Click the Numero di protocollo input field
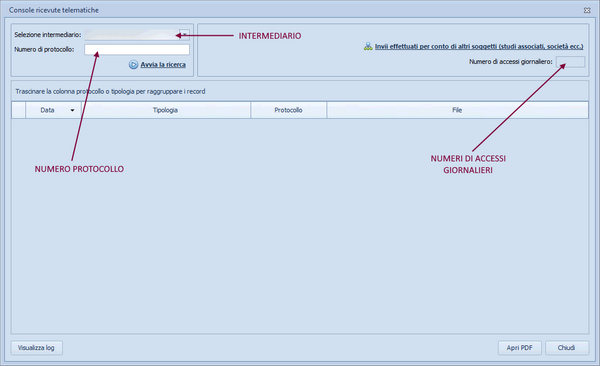Viewport: 600px width, 366px height. point(137,49)
